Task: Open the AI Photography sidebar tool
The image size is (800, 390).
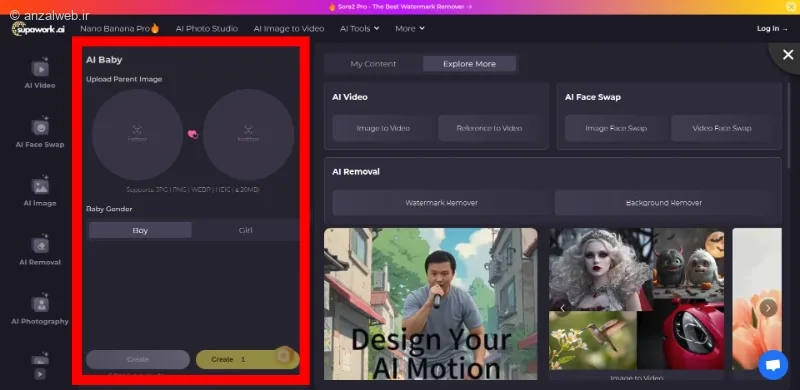Action: pos(40,310)
